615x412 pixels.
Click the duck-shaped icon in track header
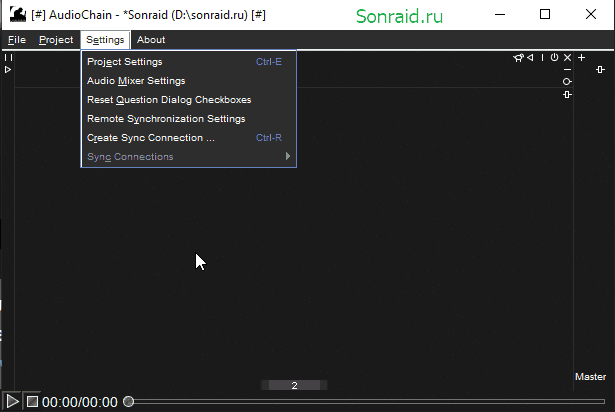pyautogui.click(x=518, y=58)
